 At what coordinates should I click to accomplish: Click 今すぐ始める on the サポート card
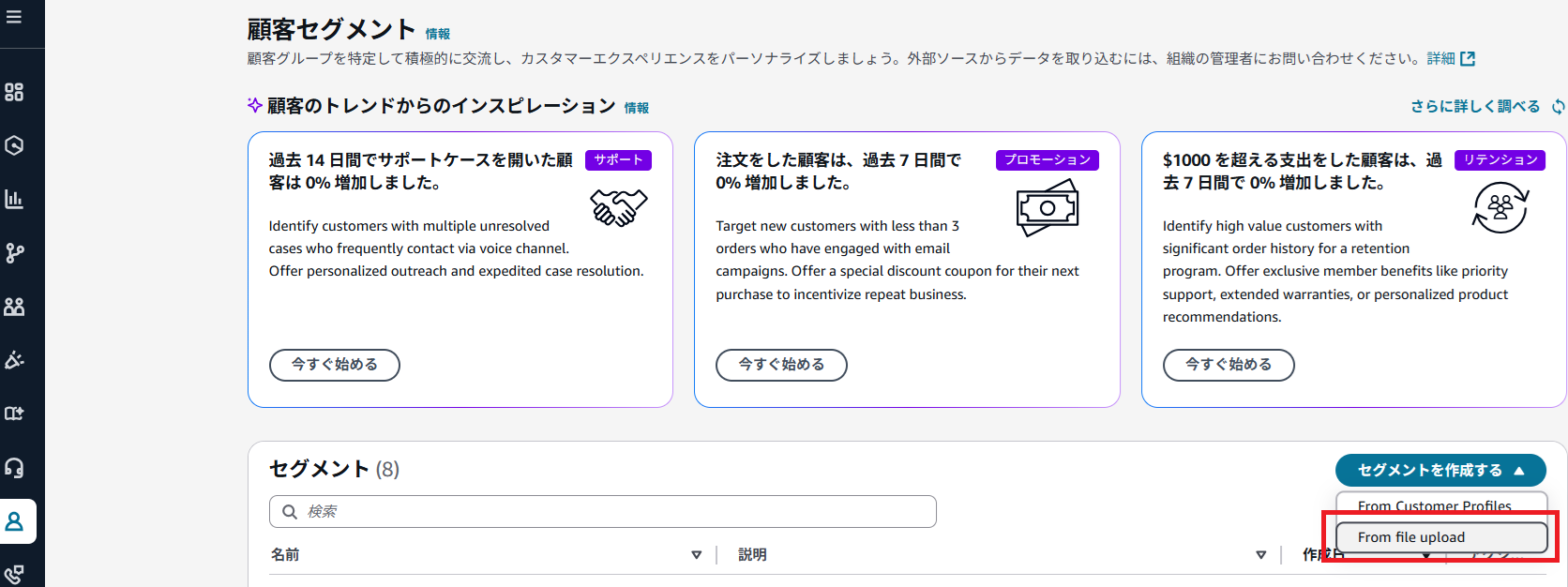pos(335,365)
